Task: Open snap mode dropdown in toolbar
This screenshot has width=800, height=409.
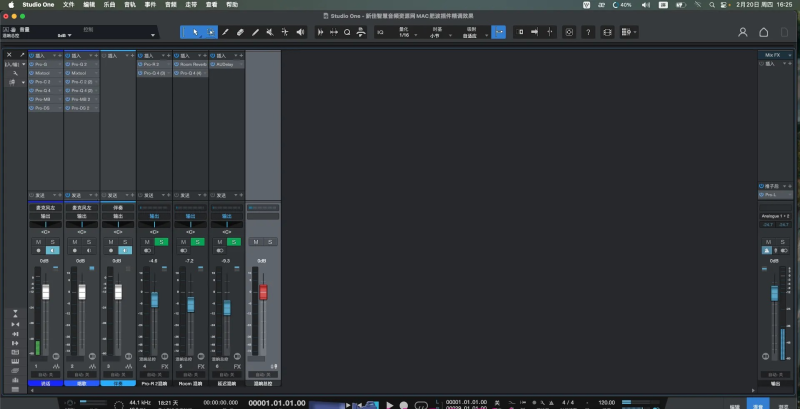Action: [486, 35]
